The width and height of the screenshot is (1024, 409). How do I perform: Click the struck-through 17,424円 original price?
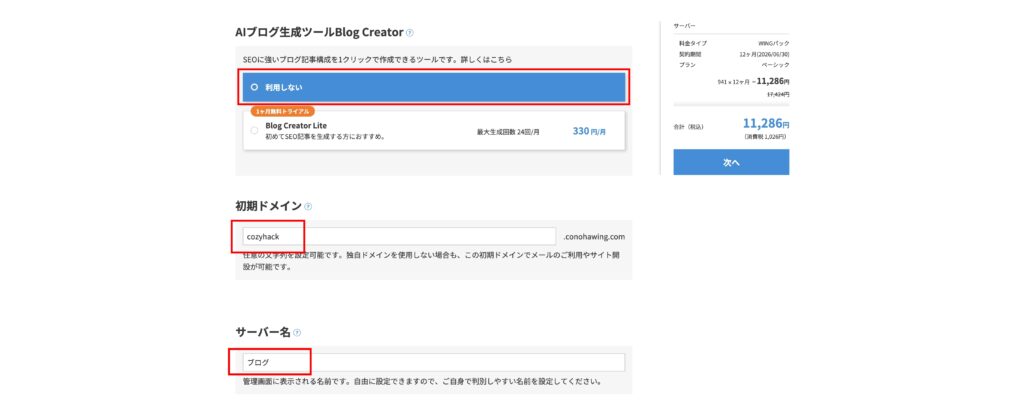[x=777, y=93]
